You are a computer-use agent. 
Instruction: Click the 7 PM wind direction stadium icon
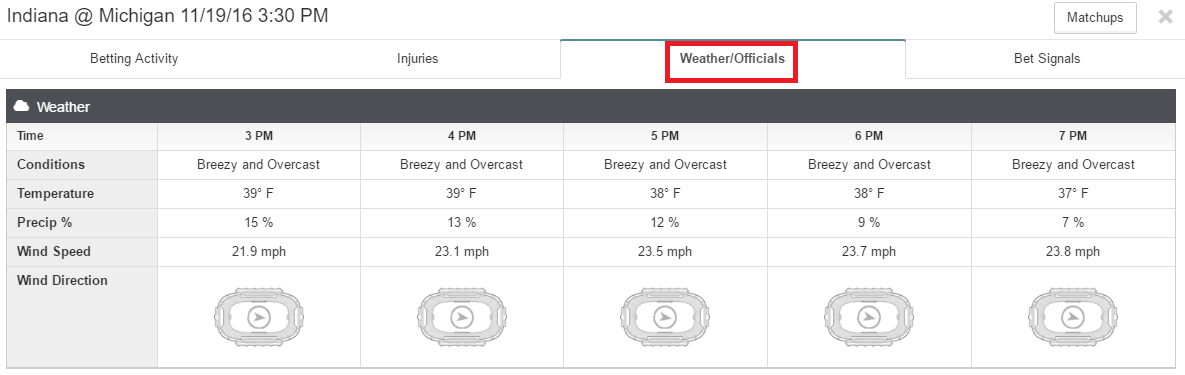[1073, 317]
